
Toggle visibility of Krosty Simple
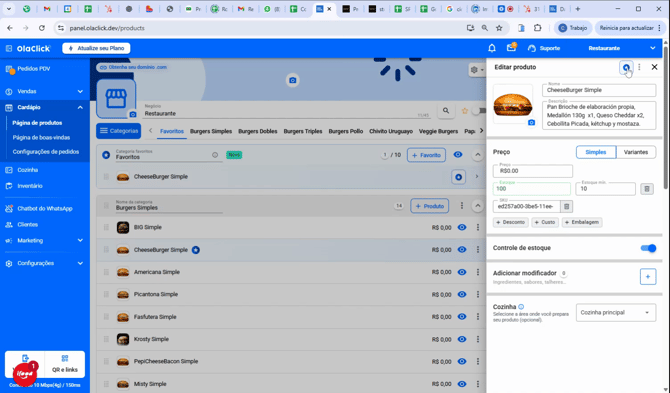tap(462, 339)
